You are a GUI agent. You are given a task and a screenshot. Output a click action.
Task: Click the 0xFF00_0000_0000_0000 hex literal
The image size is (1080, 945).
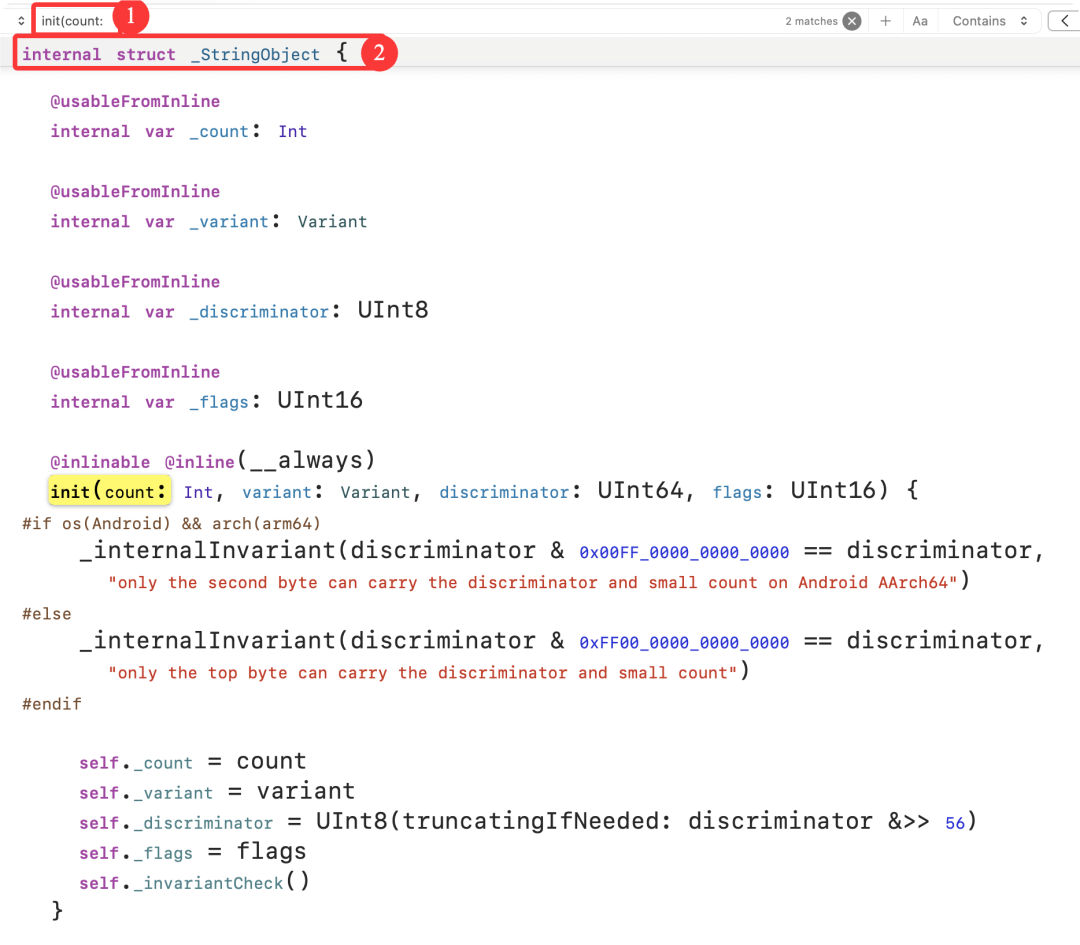point(684,642)
